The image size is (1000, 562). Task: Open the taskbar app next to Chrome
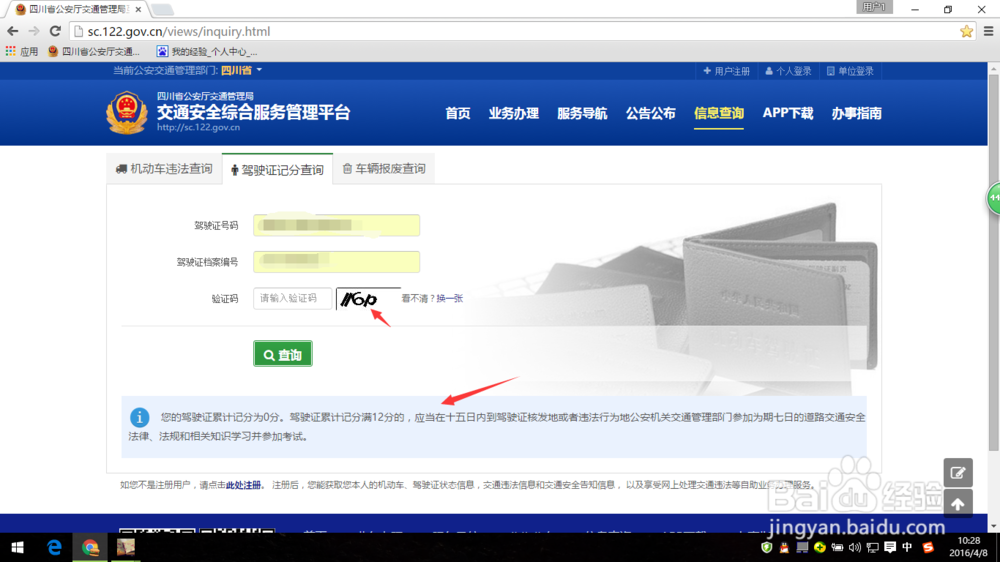(126, 547)
